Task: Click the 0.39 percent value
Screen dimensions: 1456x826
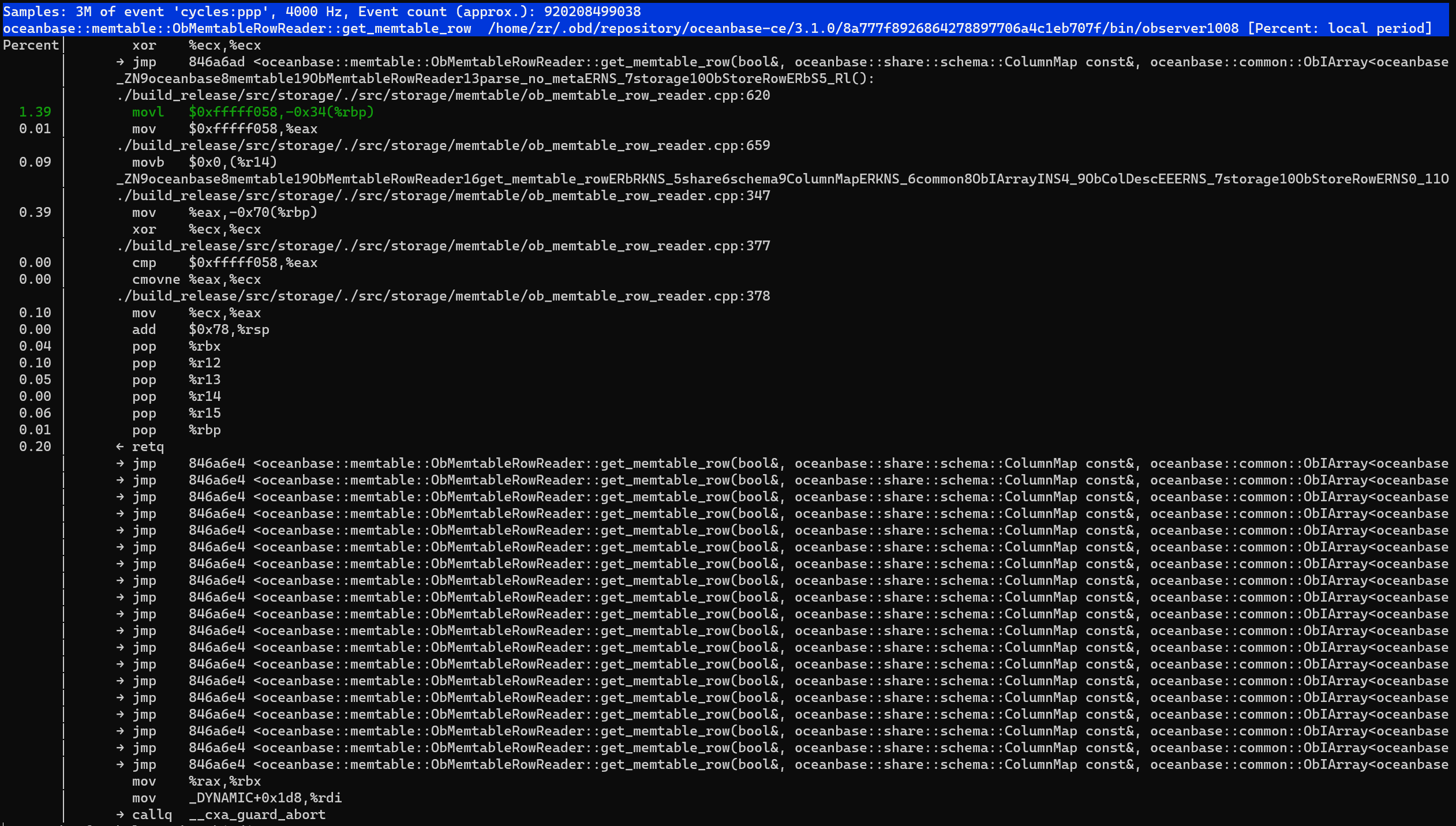Action: click(x=35, y=212)
